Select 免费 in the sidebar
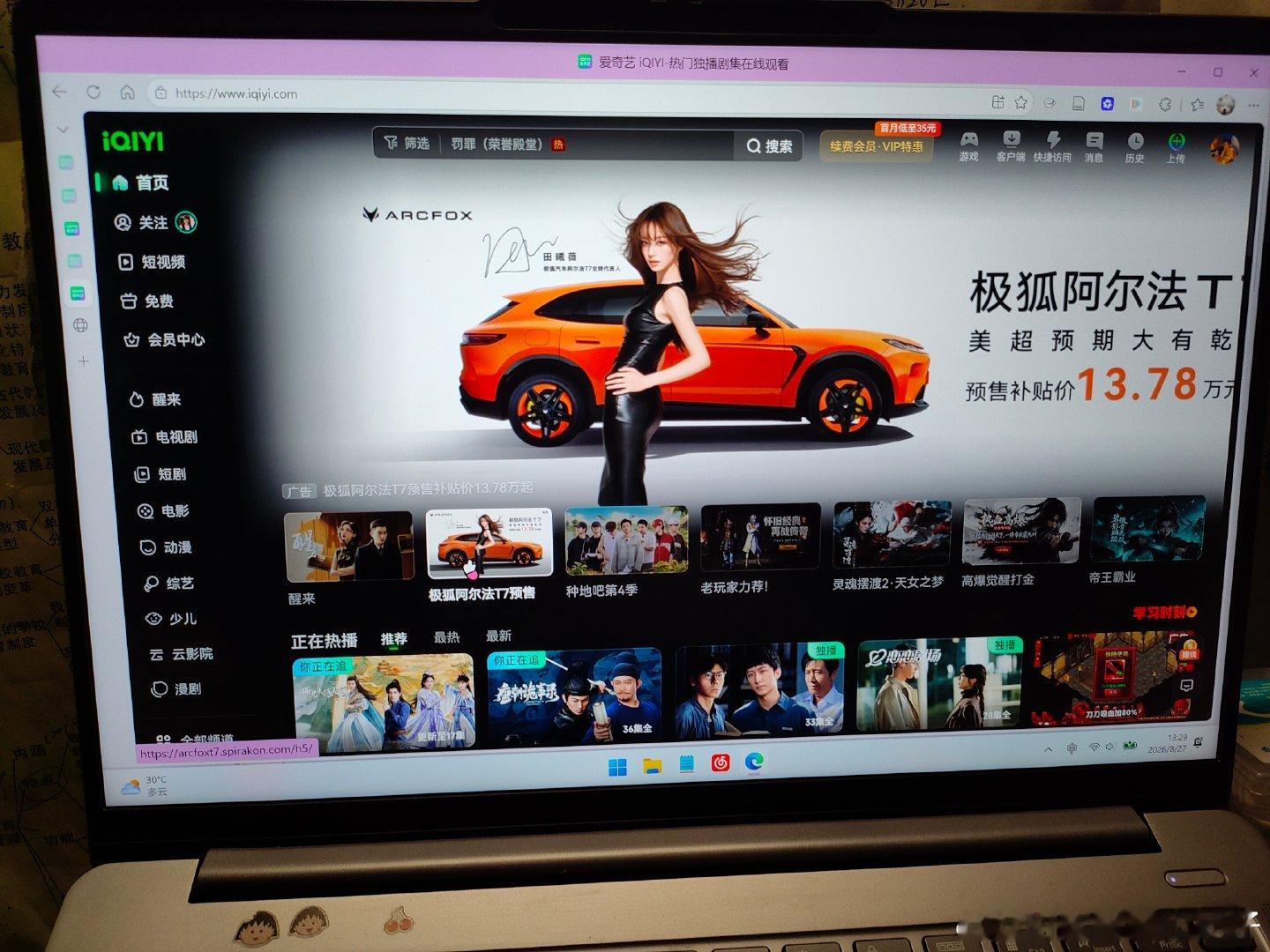Image resolution: width=1270 pixels, height=952 pixels. (x=147, y=301)
